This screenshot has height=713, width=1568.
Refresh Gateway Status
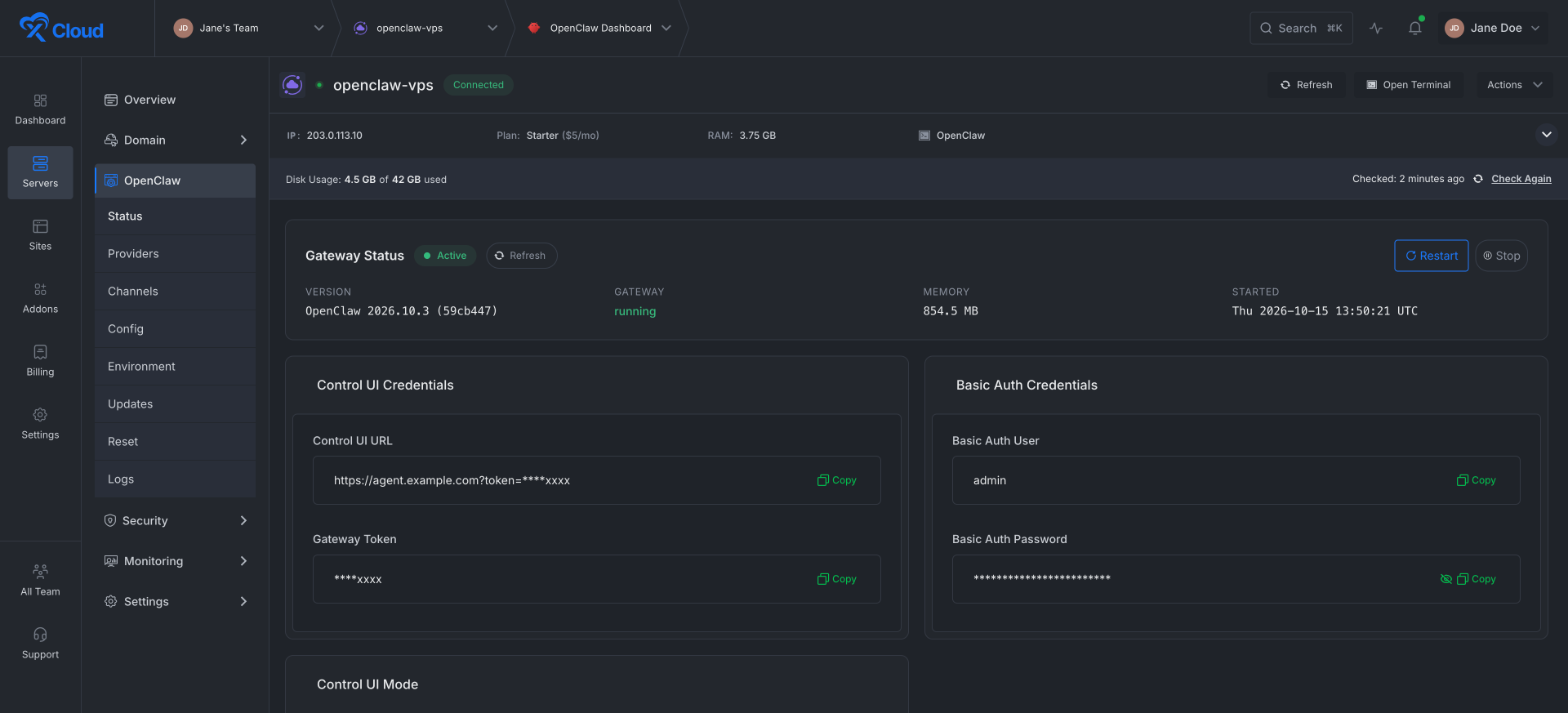(521, 255)
